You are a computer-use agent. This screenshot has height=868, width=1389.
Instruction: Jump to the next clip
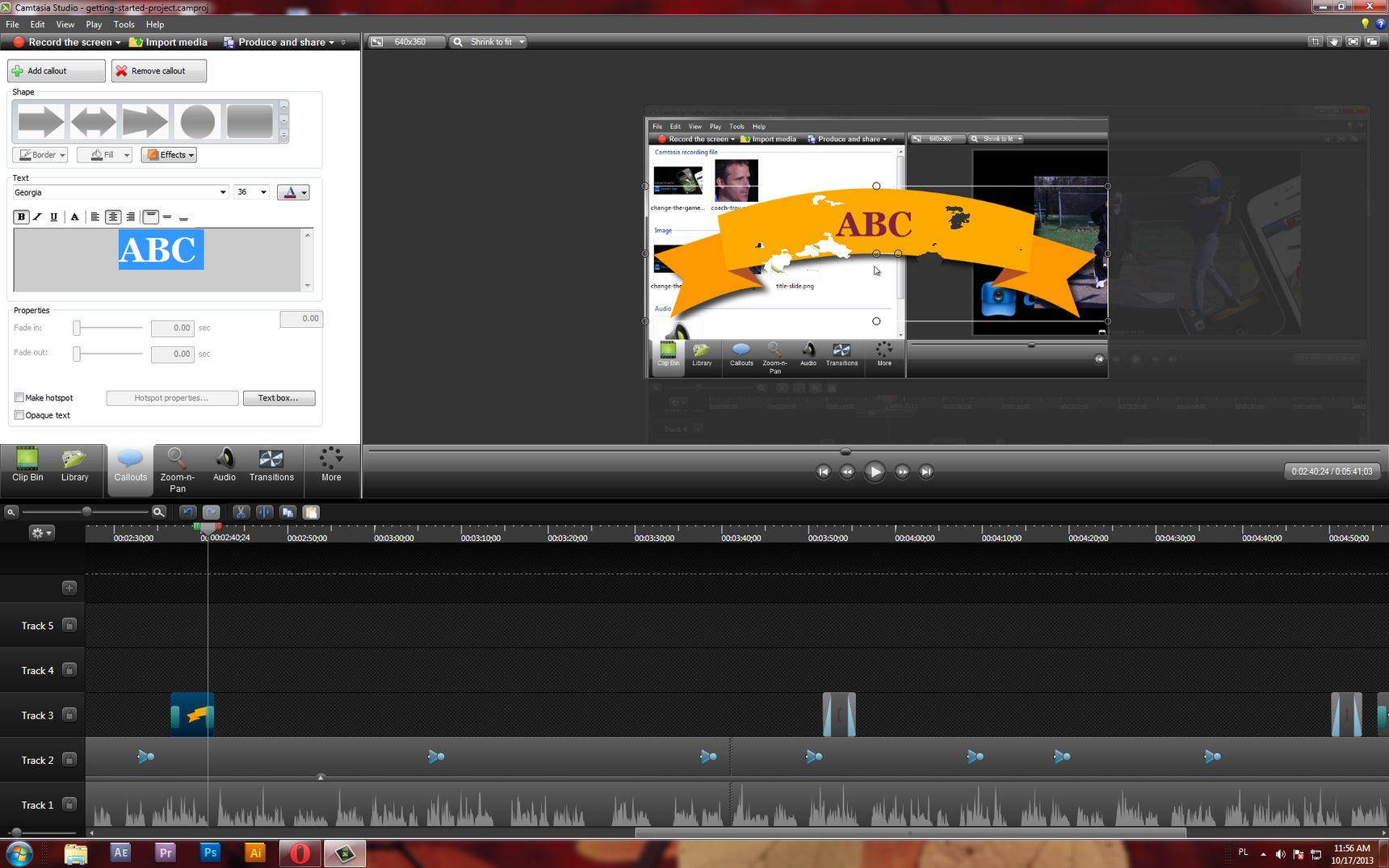[x=926, y=472]
